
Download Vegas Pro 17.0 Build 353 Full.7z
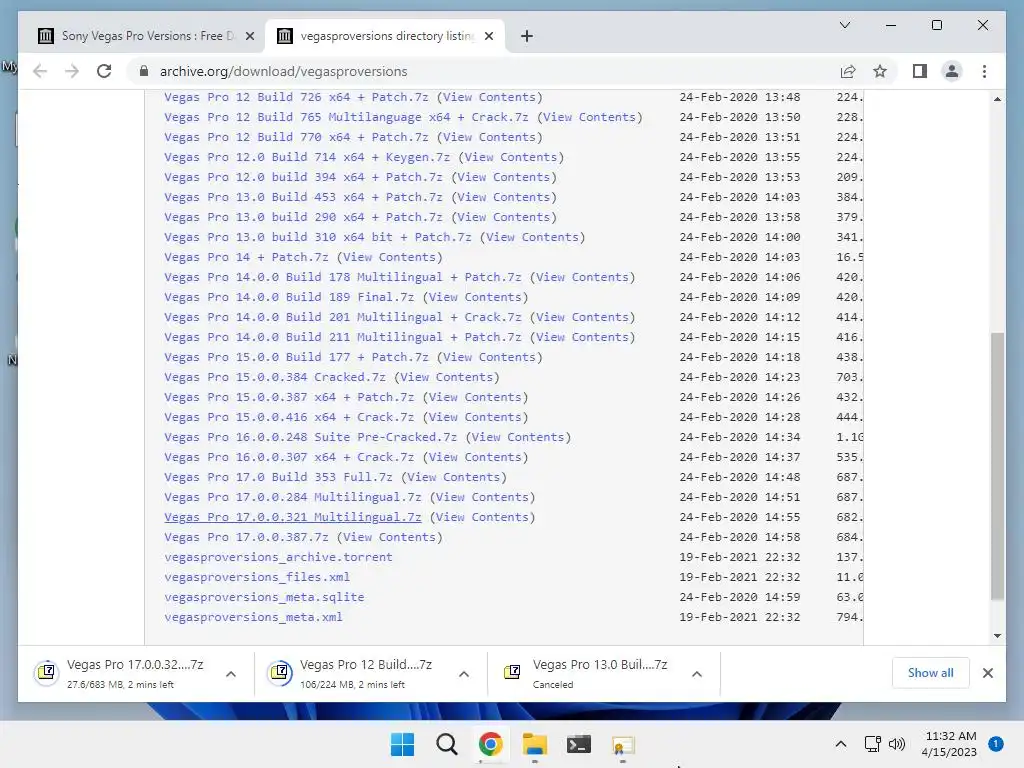[278, 477]
